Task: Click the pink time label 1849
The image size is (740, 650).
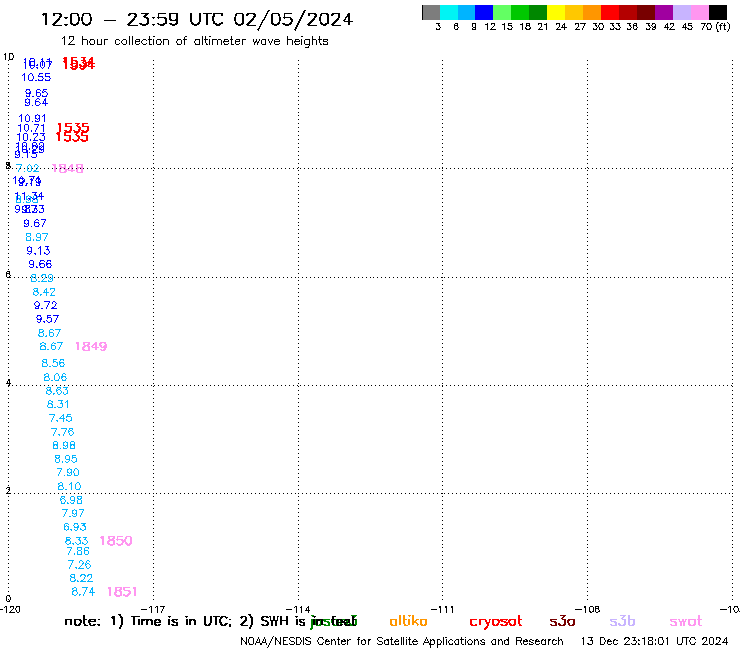Action: point(91,346)
